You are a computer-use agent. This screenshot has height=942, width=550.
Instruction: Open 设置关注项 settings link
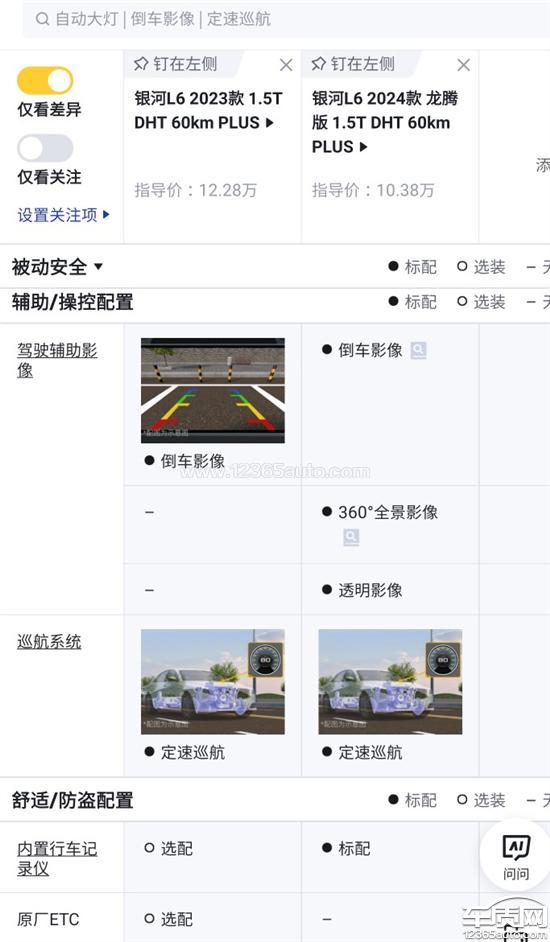[64, 214]
